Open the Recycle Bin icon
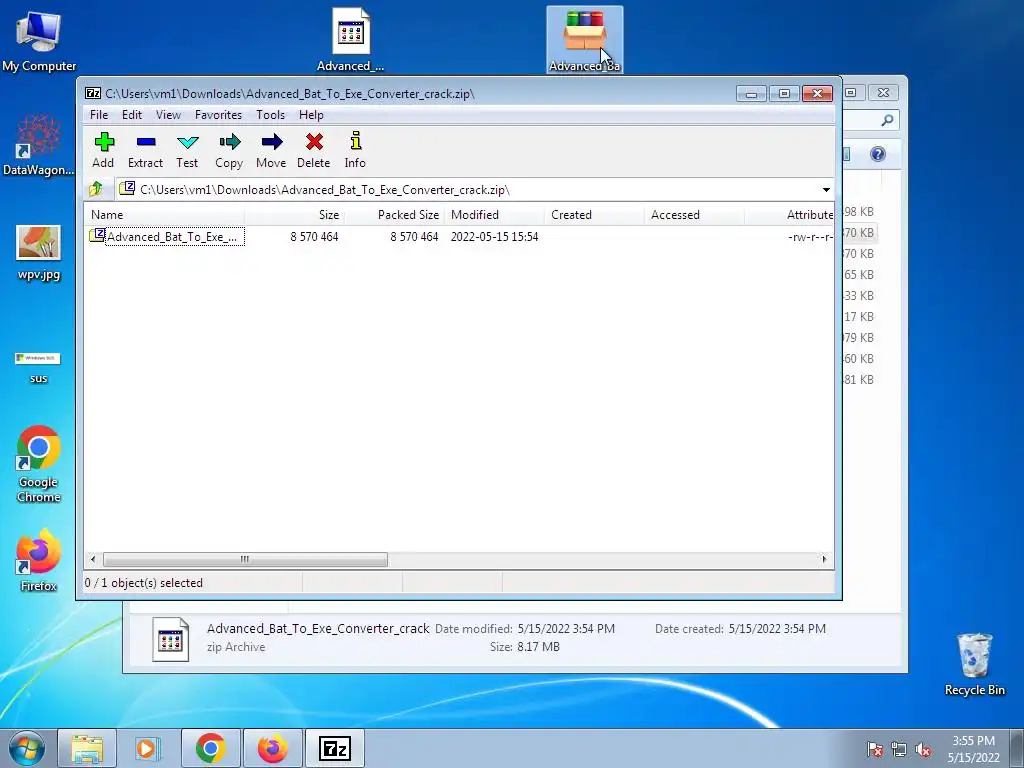This screenshot has width=1024, height=768. point(975,664)
